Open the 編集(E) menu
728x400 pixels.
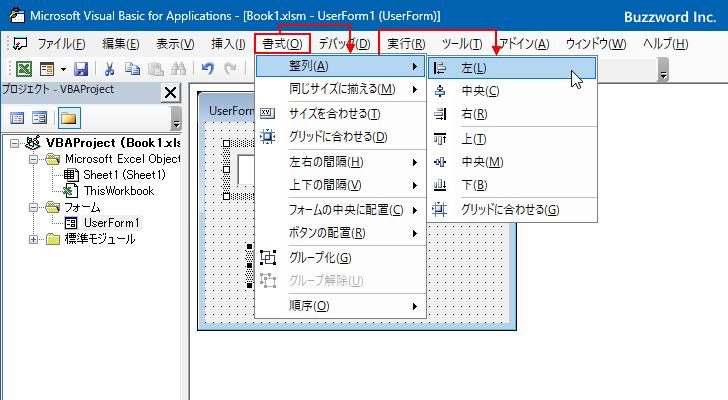(x=121, y=44)
